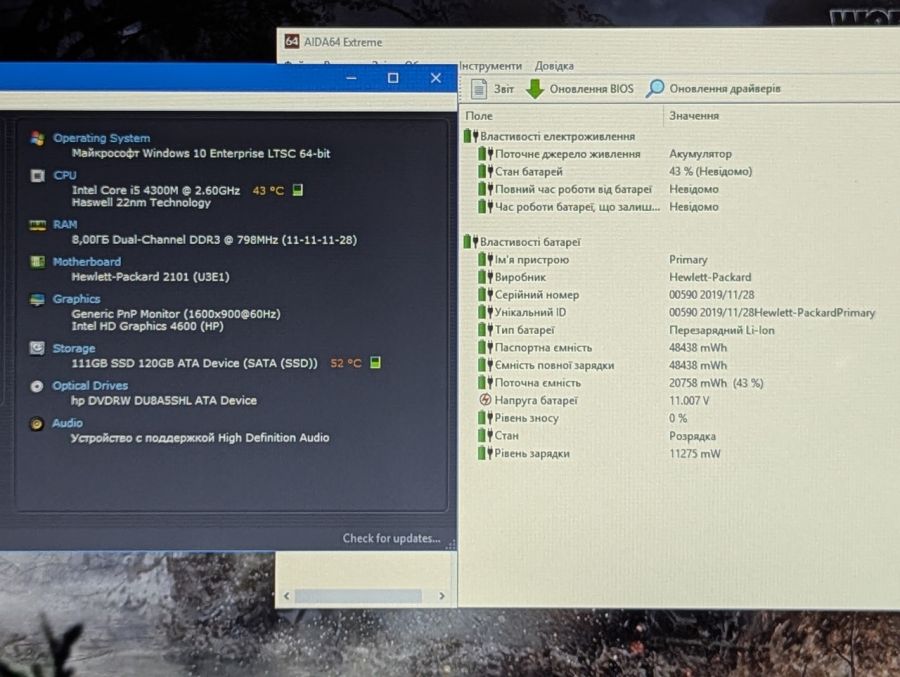Click the Звіт document icon
Viewport: 900px width, 677px height.
pos(479,88)
